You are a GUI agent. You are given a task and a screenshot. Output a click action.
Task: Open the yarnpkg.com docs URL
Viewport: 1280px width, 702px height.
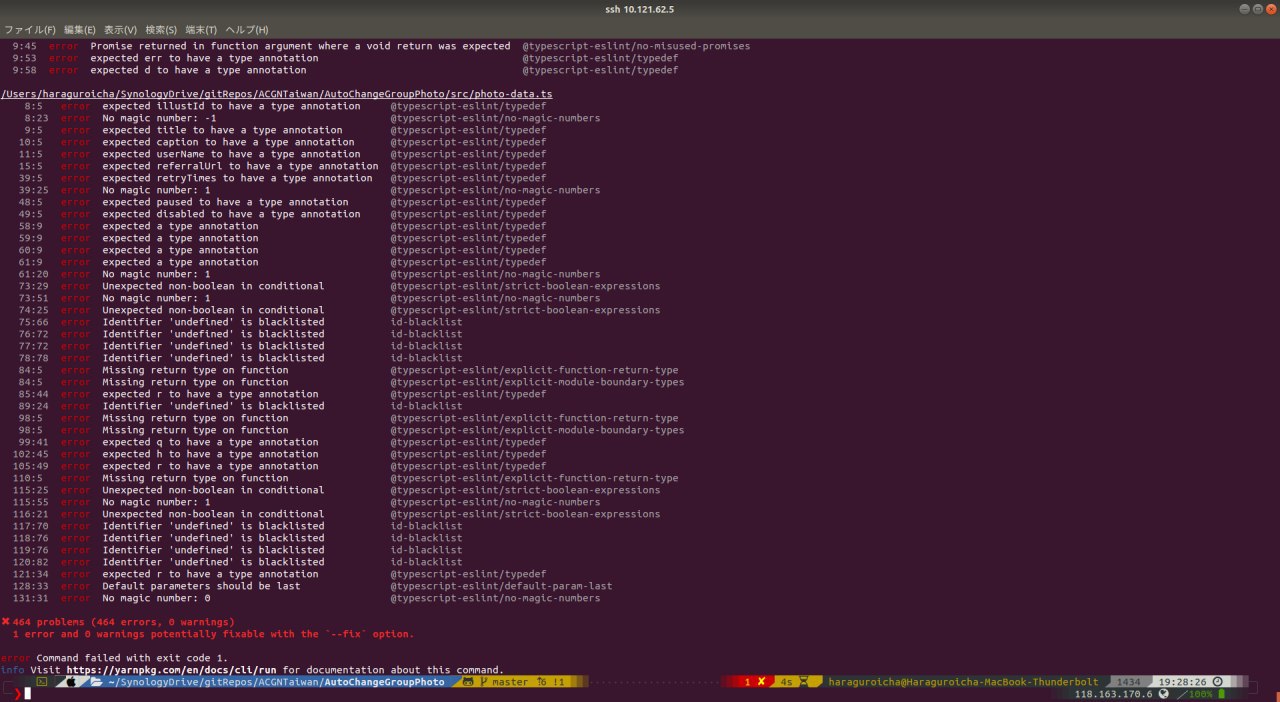click(172, 670)
